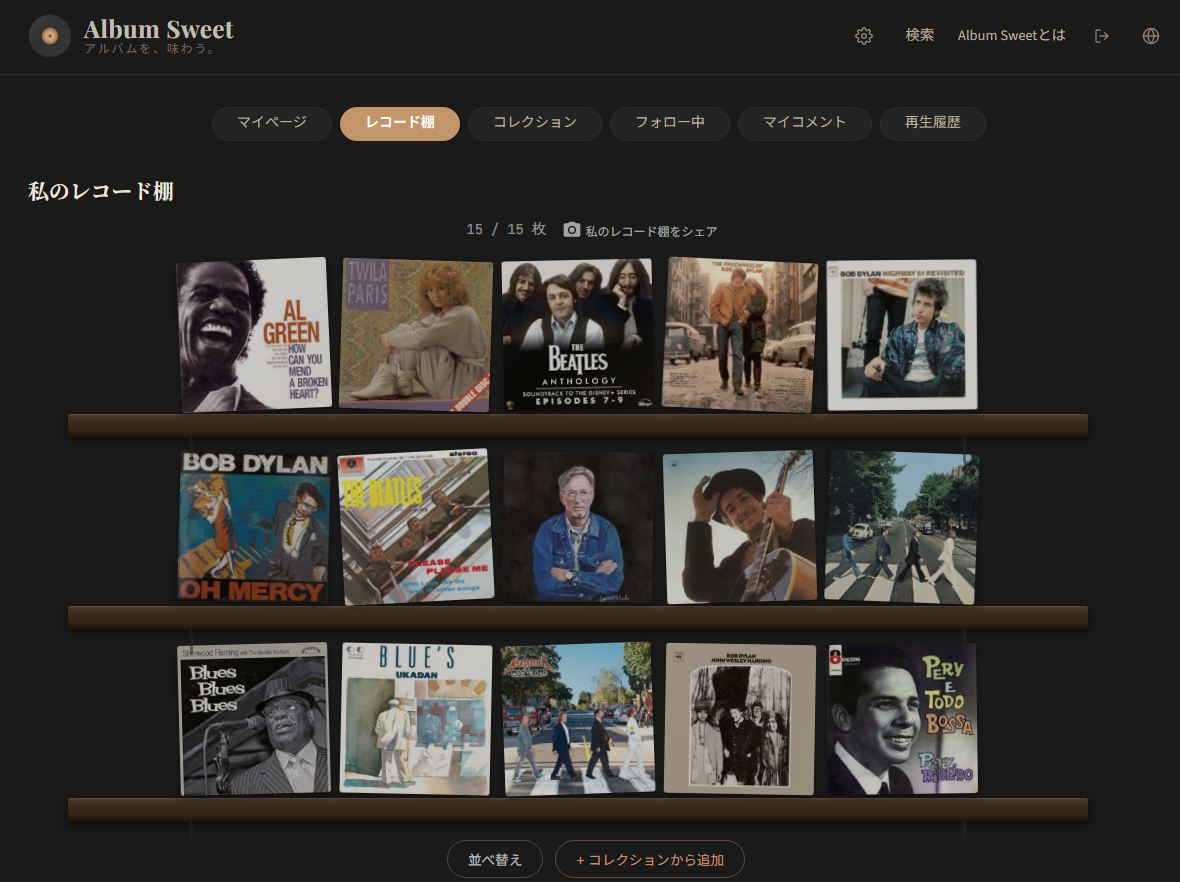The width and height of the screenshot is (1180, 882).
Task: Open the Al Green album cover
Action: pyautogui.click(x=252, y=335)
